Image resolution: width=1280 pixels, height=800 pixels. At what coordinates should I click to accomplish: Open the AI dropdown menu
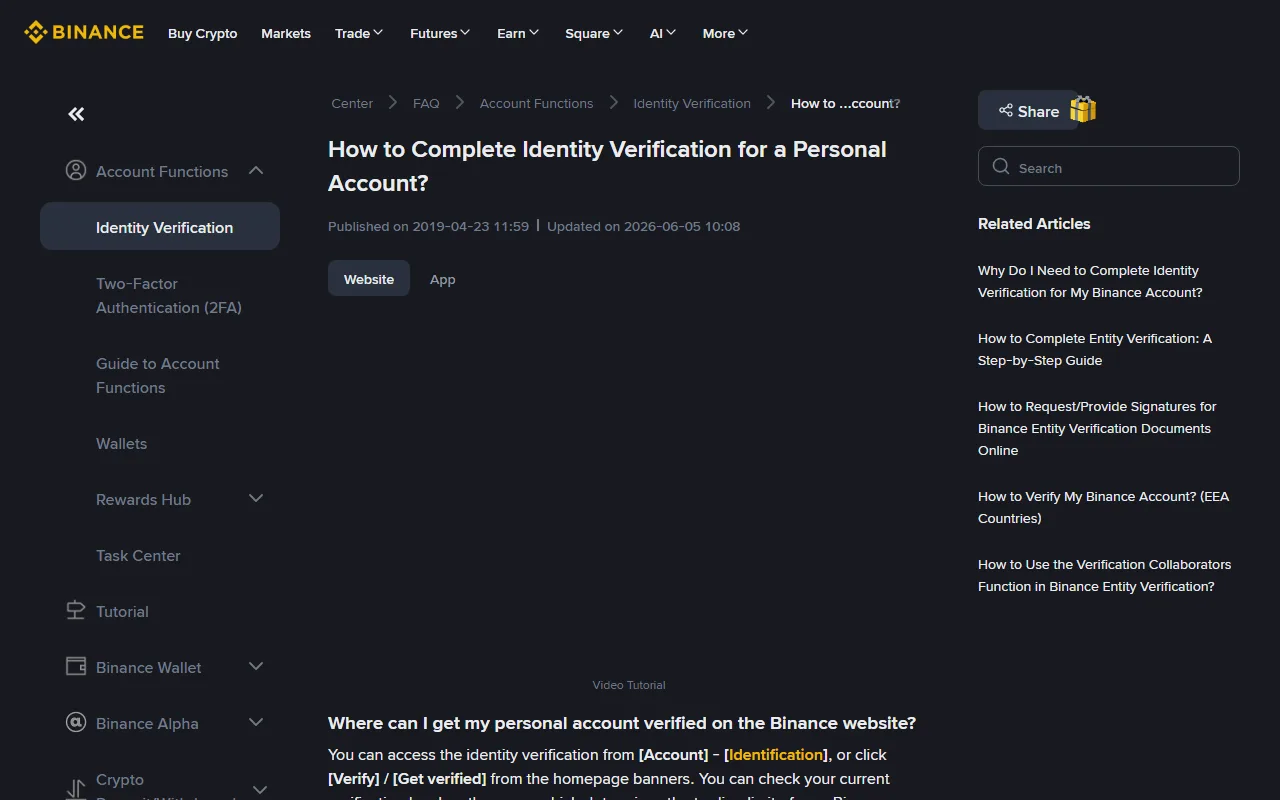[x=663, y=33]
